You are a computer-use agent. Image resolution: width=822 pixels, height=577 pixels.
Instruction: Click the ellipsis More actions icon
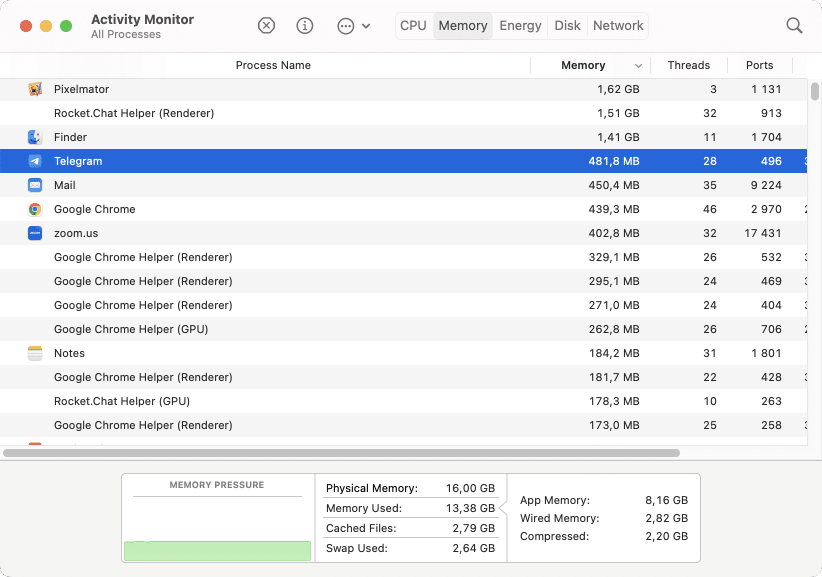(x=345, y=26)
